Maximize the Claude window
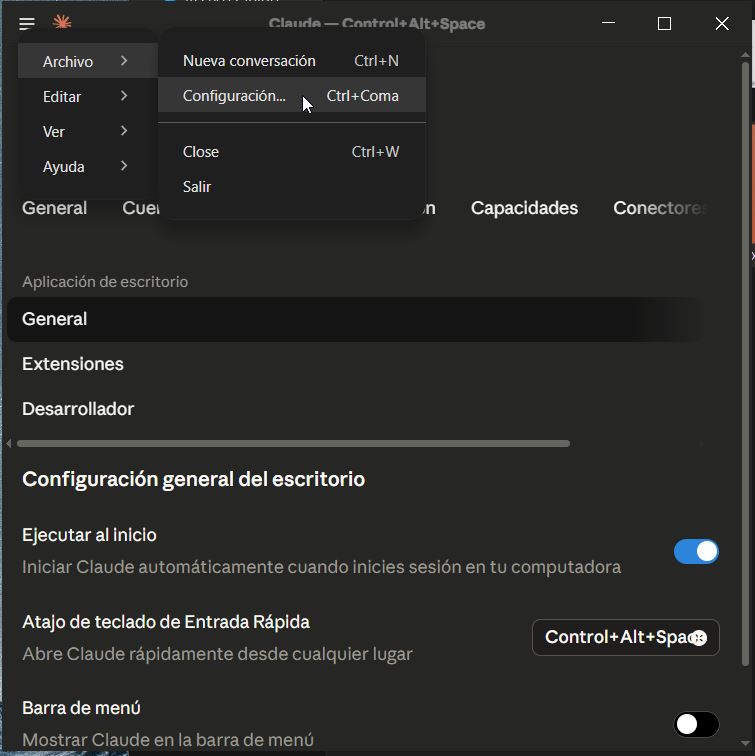 coord(664,23)
